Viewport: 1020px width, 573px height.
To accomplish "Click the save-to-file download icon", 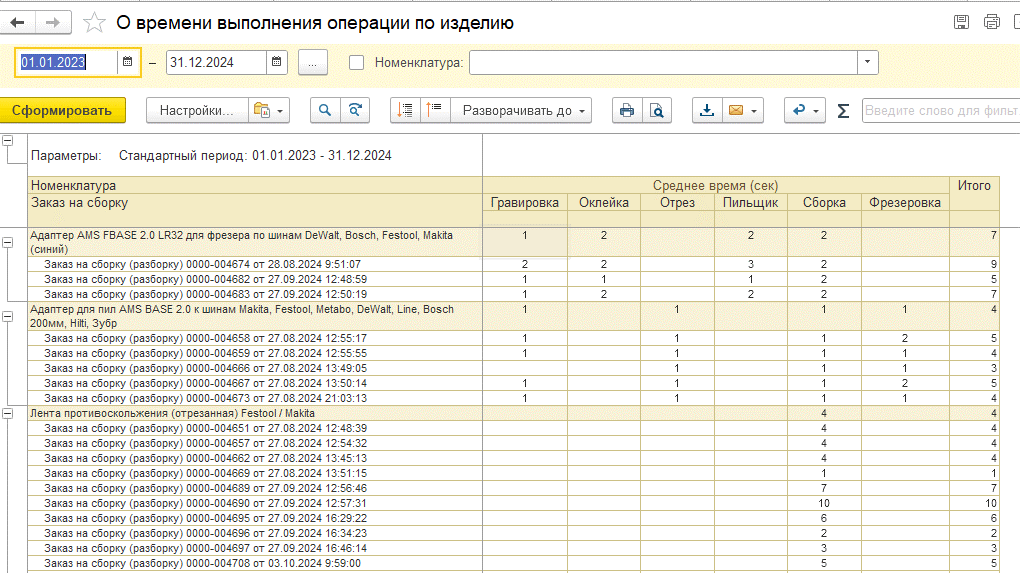I will tap(707, 111).
